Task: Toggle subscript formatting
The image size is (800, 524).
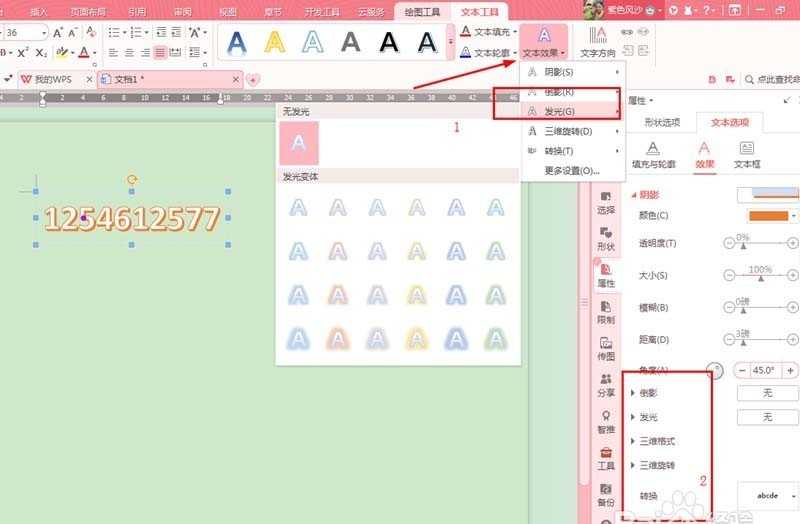Action: click(x=41, y=52)
